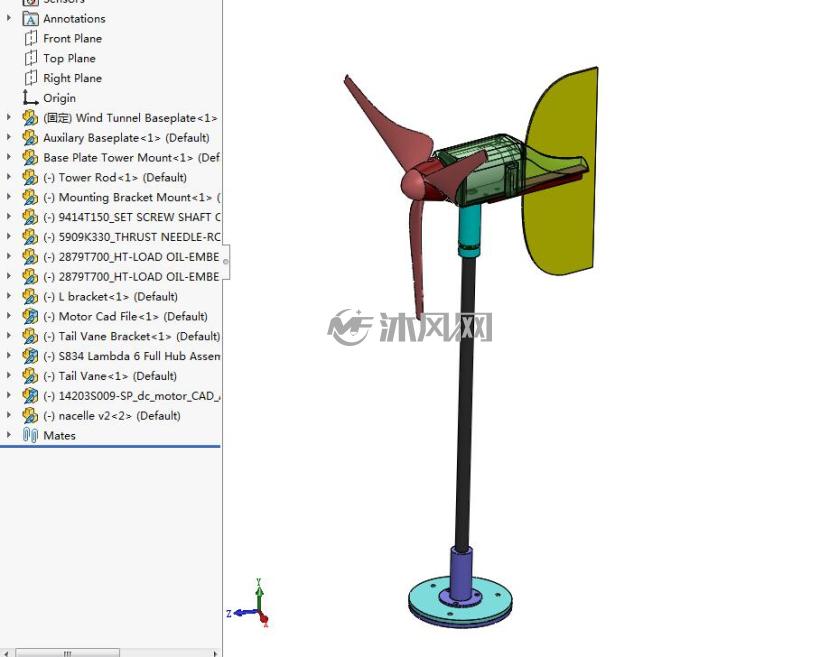The height and width of the screenshot is (657, 820).
Task: Expand the Tower Rod component node
Action: [x=8, y=177]
